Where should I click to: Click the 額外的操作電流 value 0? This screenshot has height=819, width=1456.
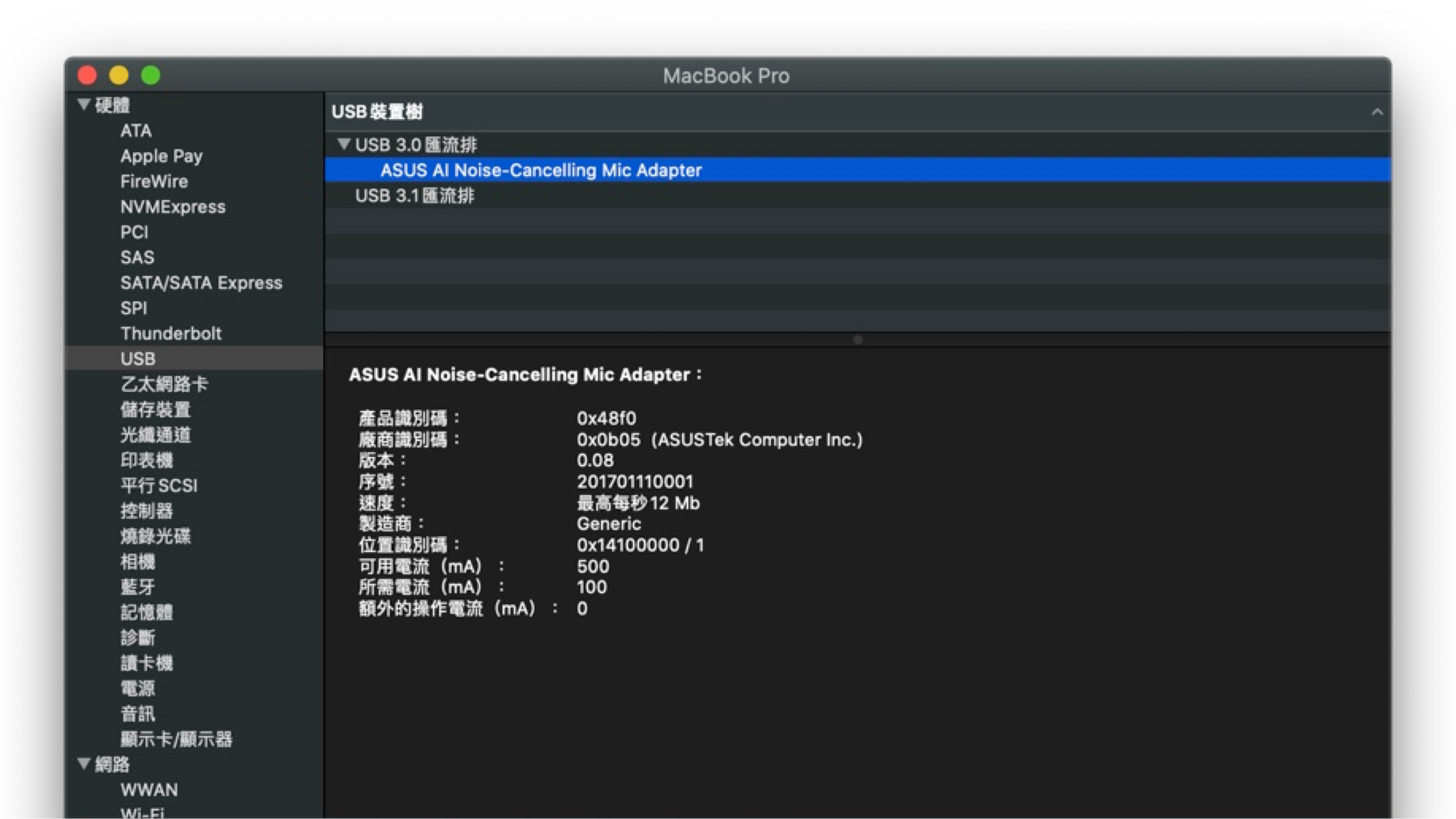pos(582,609)
